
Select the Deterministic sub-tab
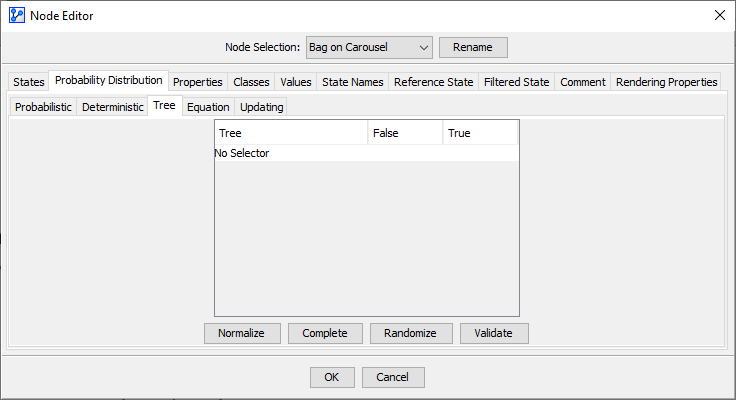[113, 107]
